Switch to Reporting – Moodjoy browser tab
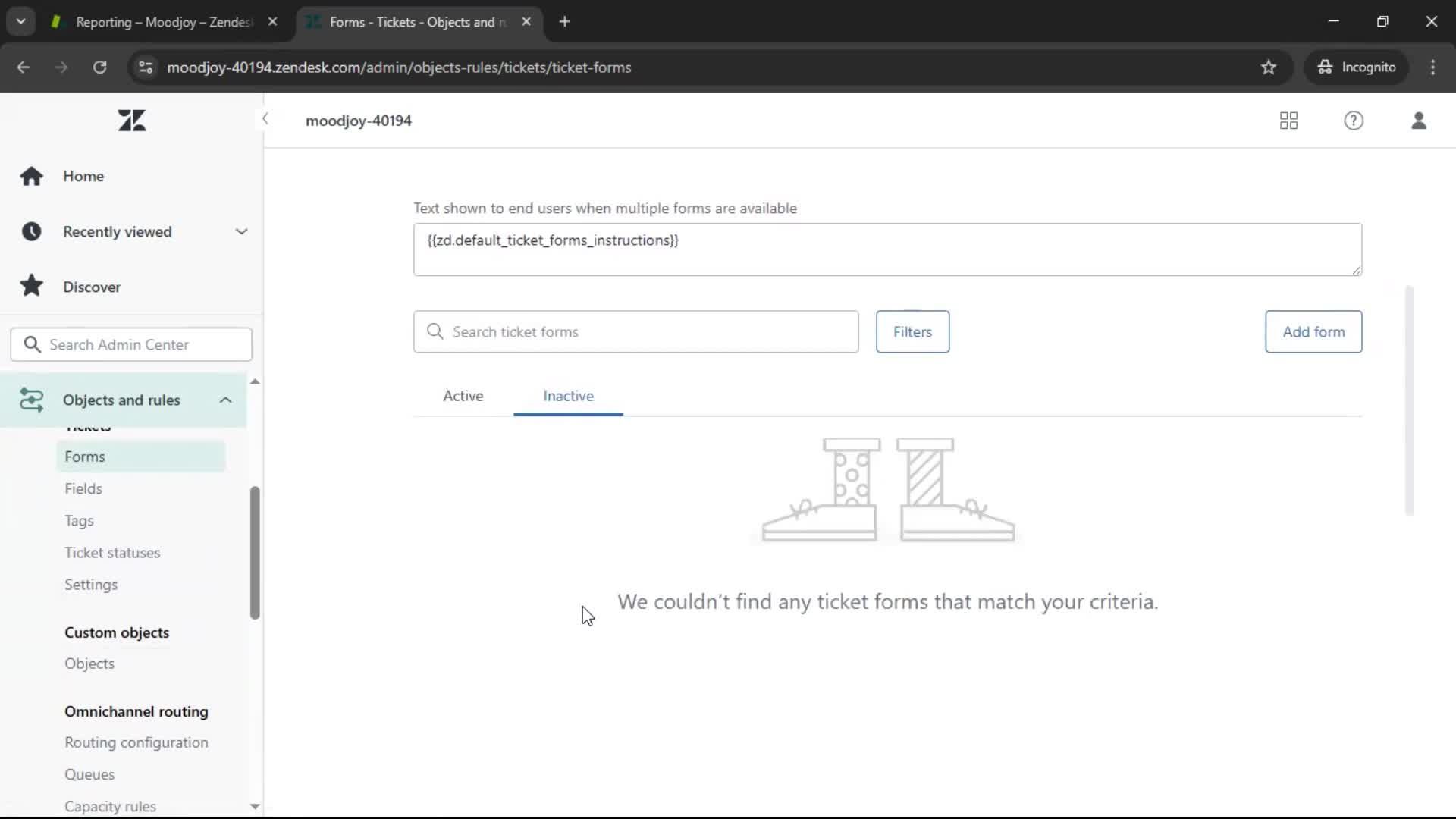 tap(164, 22)
